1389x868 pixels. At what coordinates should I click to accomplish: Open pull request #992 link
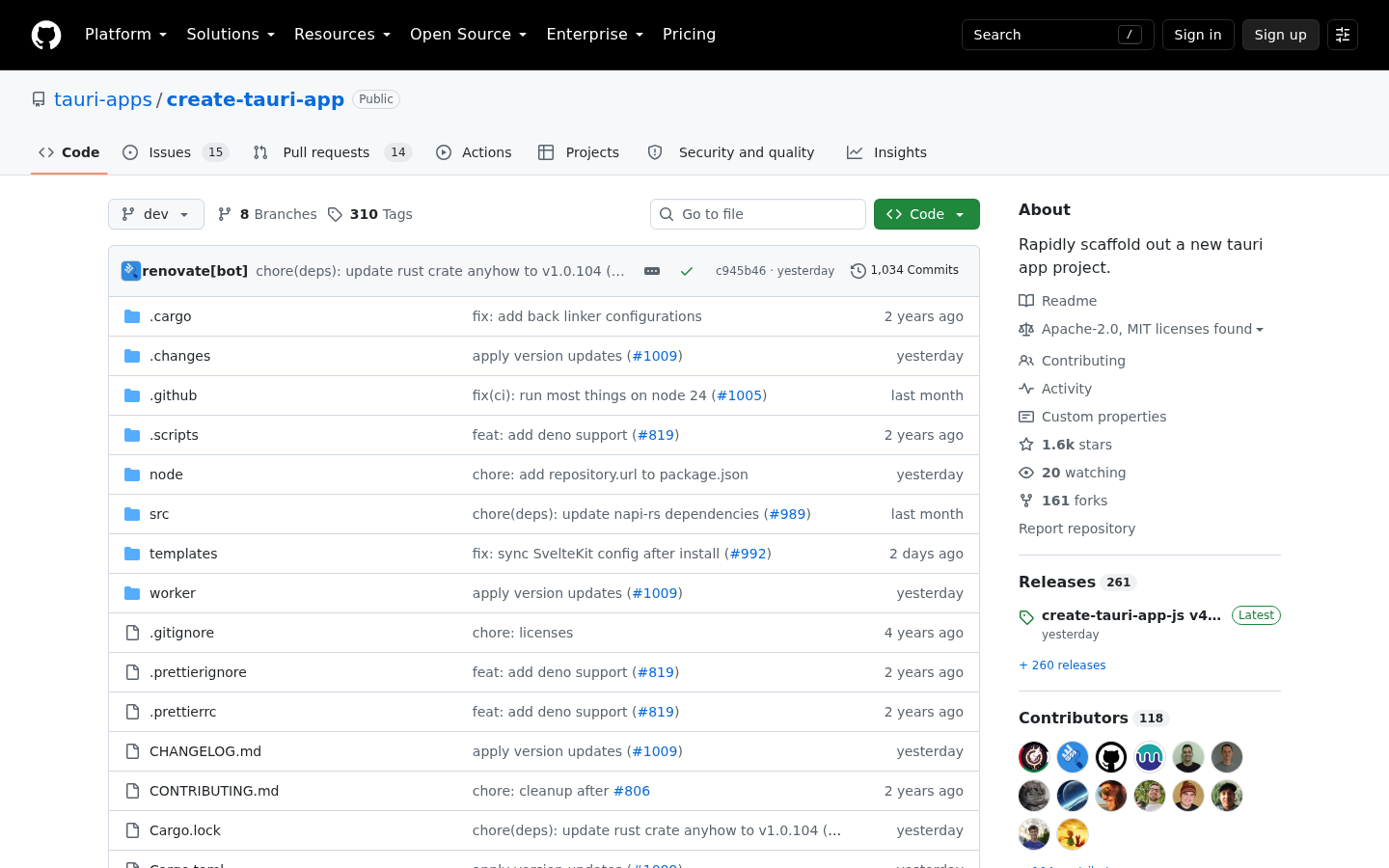click(749, 554)
